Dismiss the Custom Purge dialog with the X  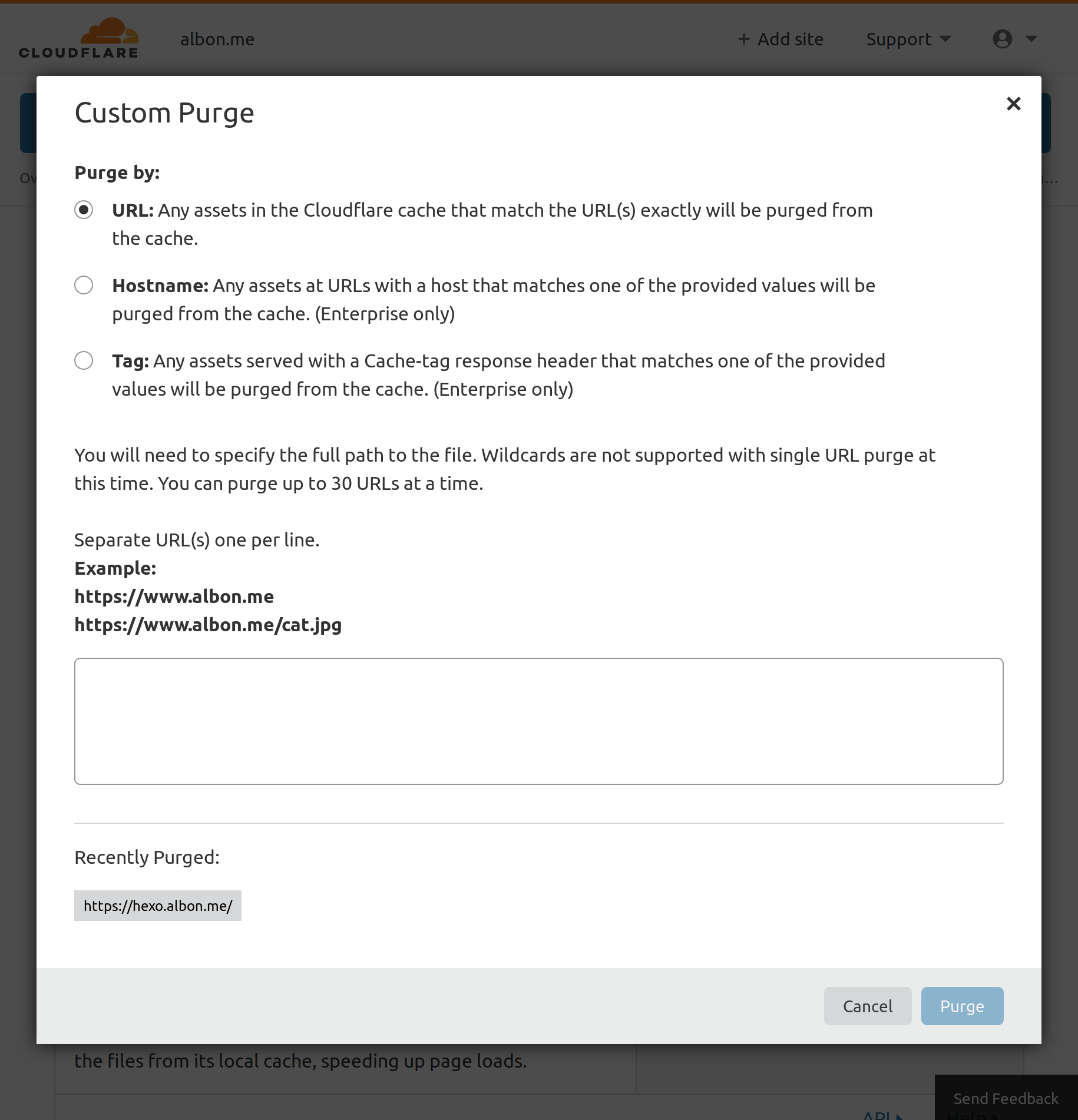point(1014,104)
